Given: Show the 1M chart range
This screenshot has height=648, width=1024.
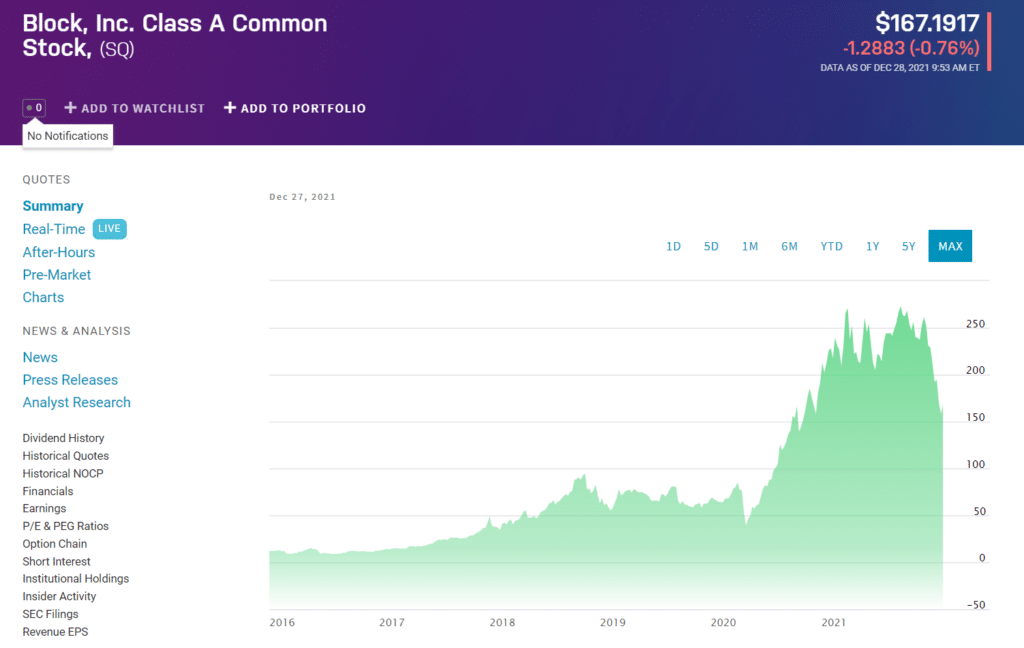Looking at the screenshot, I should tap(750, 246).
